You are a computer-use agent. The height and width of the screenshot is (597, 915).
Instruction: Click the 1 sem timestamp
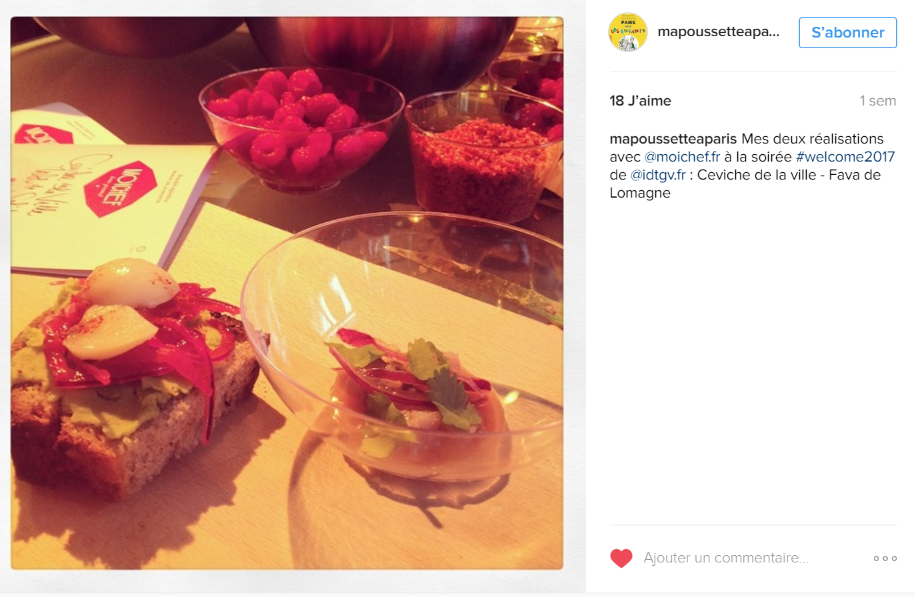tap(878, 100)
